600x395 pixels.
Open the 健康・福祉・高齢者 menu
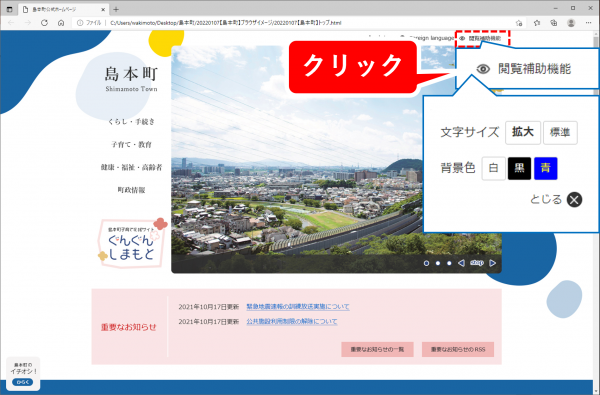coord(131,167)
